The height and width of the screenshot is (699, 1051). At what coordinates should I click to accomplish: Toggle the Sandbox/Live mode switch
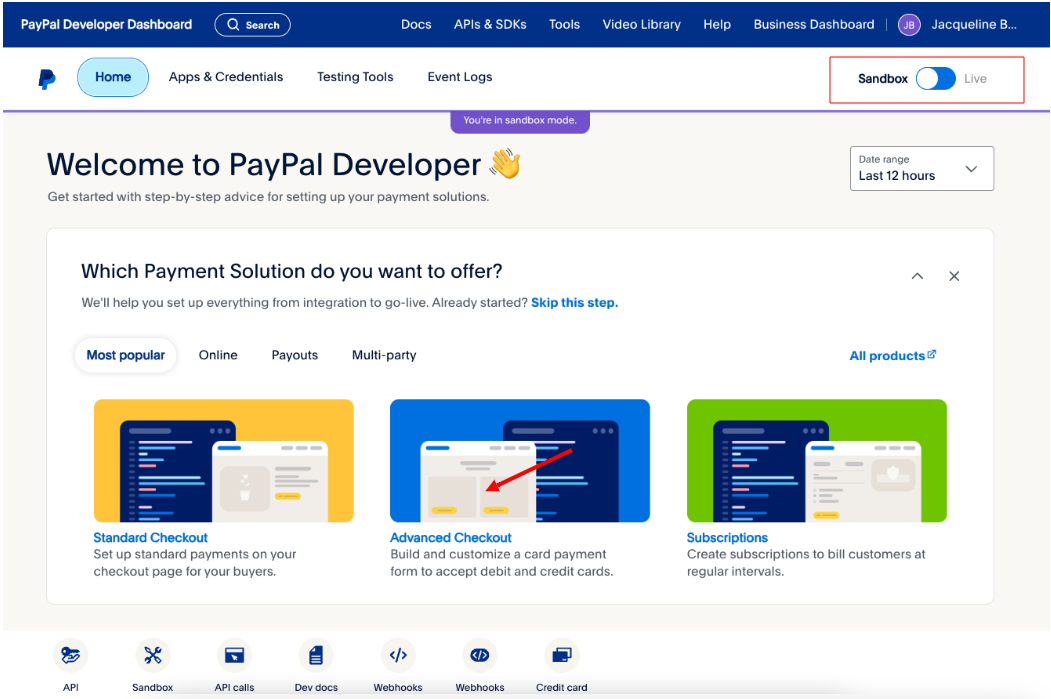[x=936, y=79]
